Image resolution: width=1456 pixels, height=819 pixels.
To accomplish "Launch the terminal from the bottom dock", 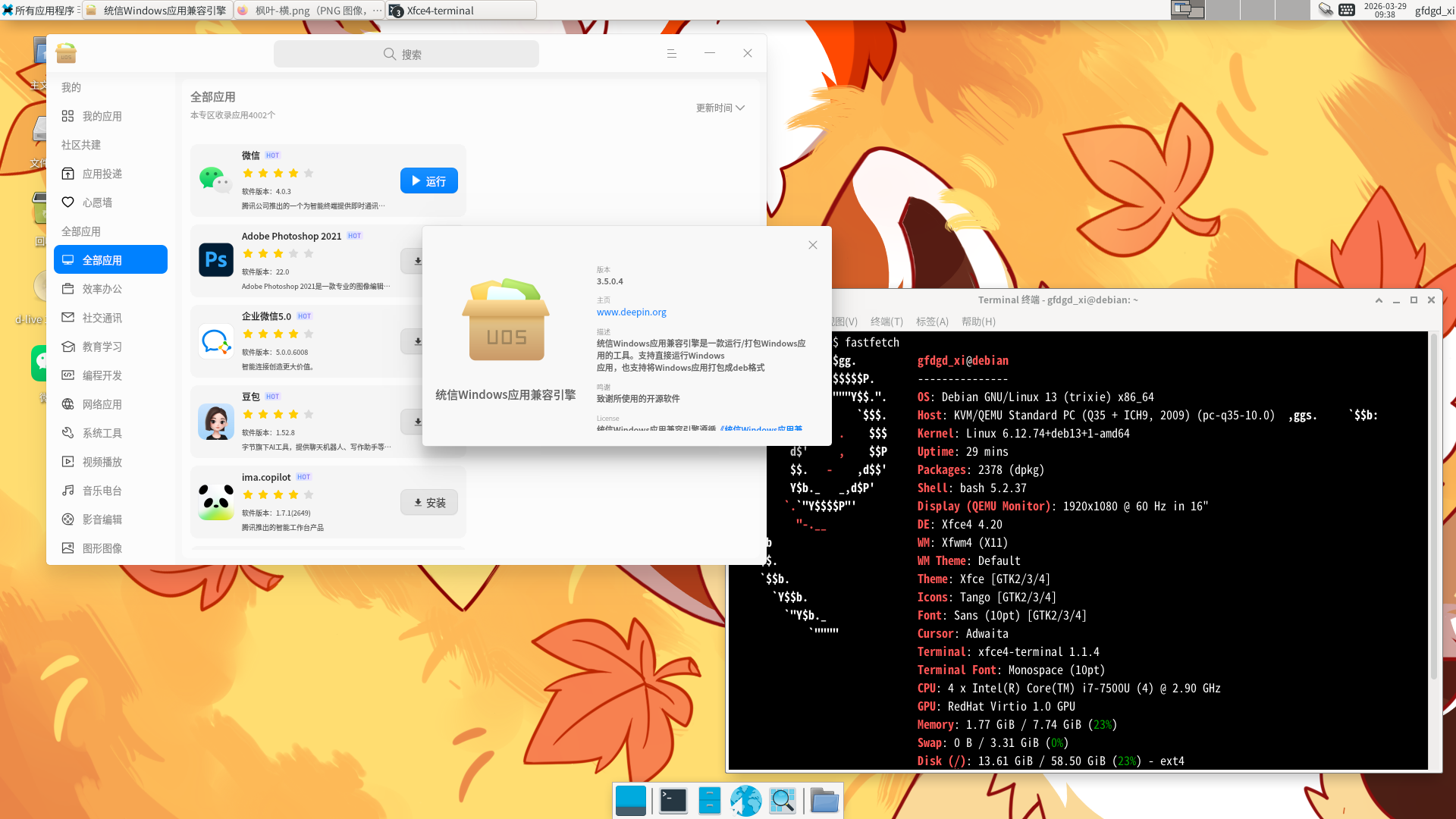I will tap(673, 800).
